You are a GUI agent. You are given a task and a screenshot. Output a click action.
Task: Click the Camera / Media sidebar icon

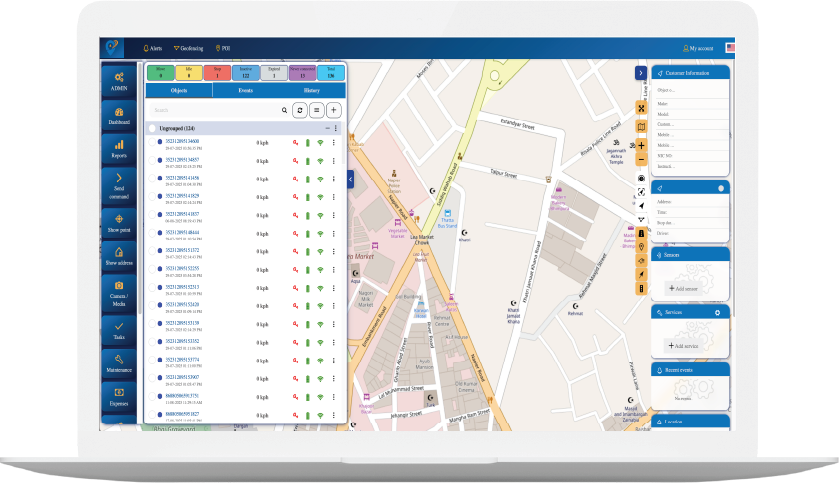click(119, 291)
